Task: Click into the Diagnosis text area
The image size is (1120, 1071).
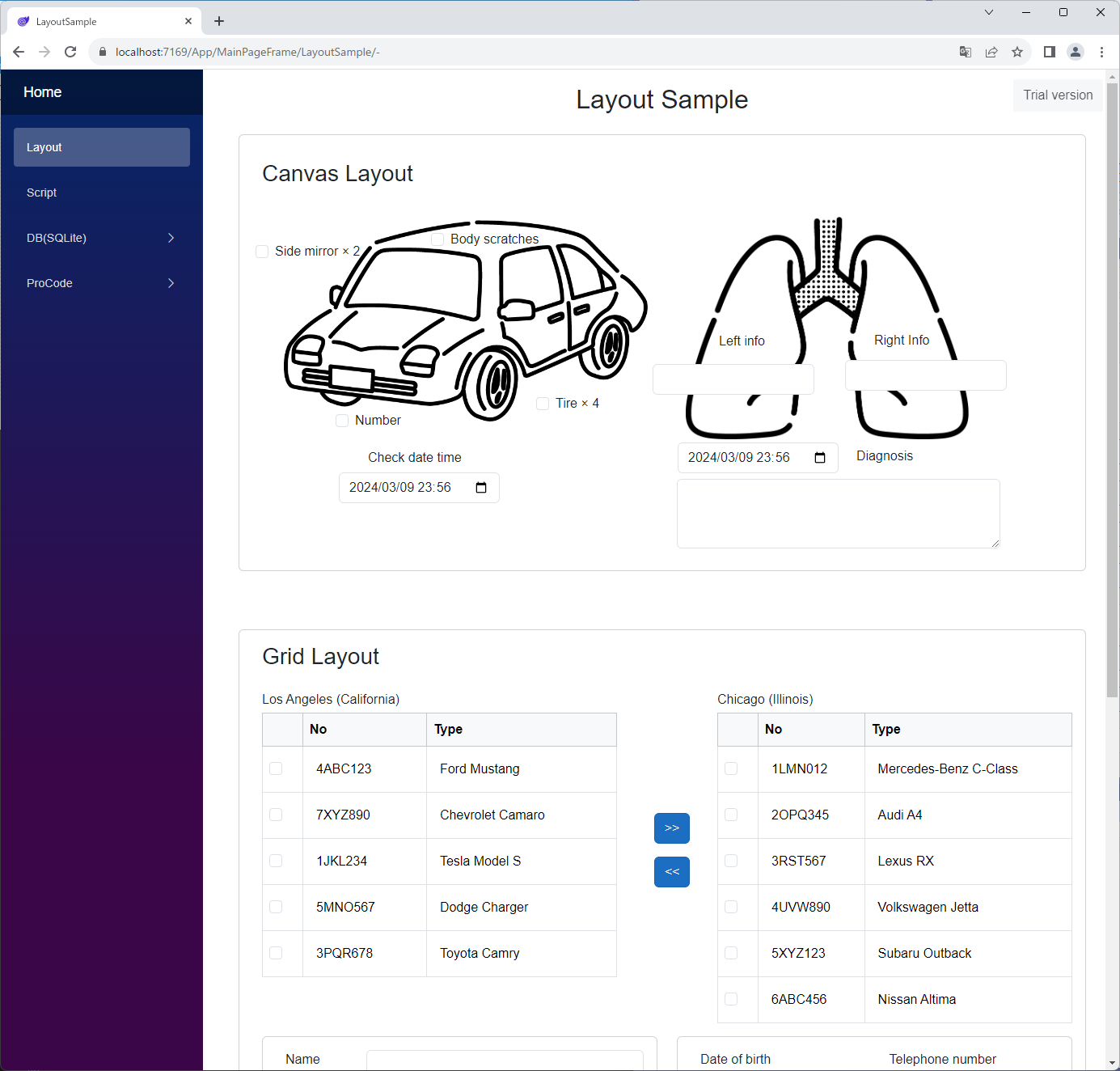Action: pyautogui.click(x=838, y=514)
